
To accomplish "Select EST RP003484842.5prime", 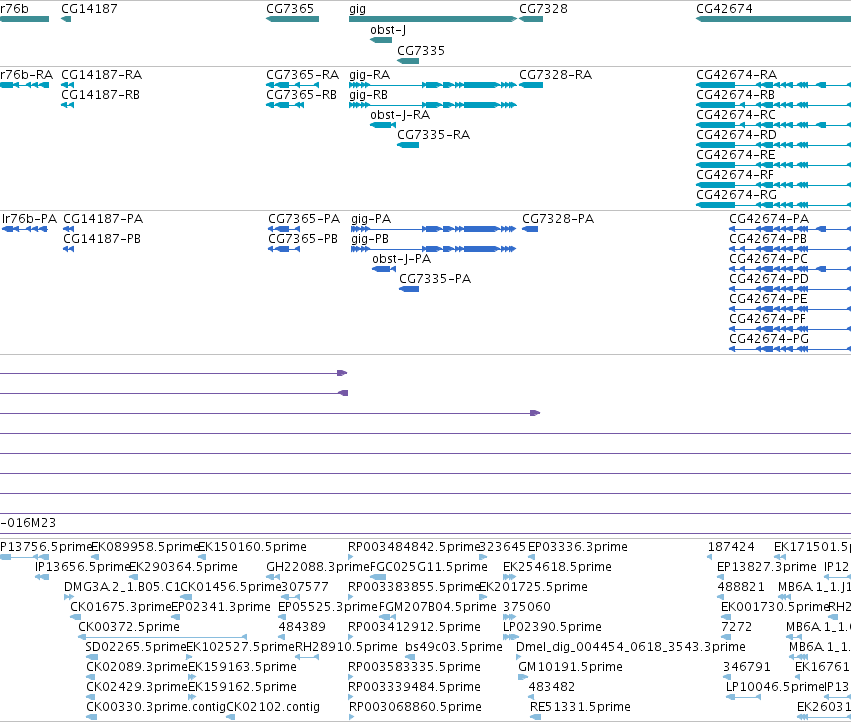I will point(415,547).
